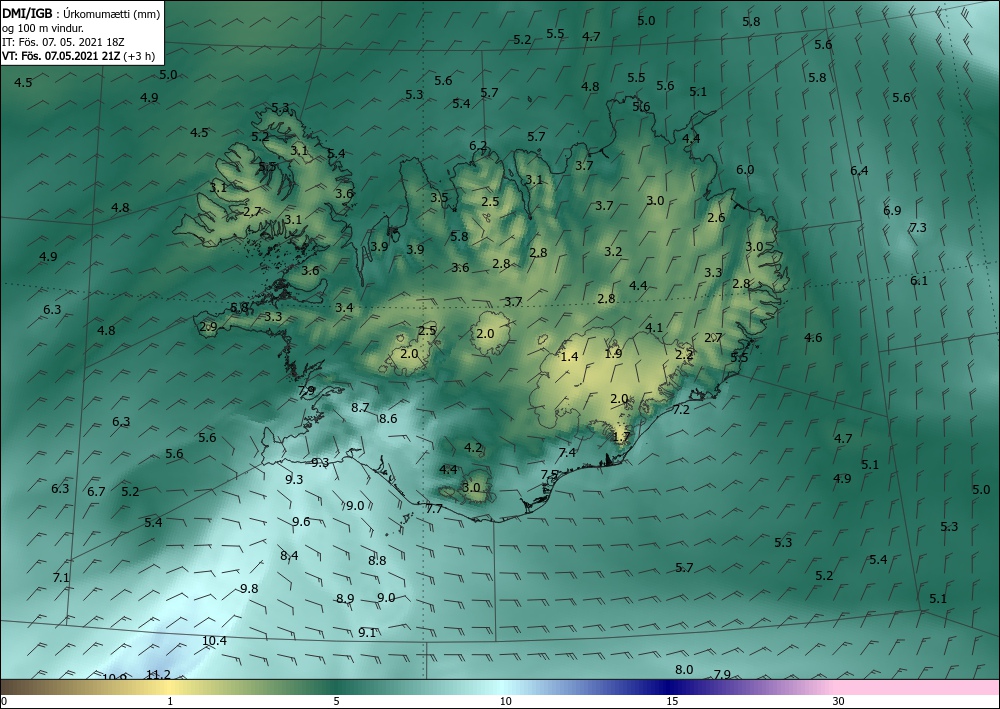Pick the dark navy section of the color bar
Screen dimensions: 1000x709
670,687
